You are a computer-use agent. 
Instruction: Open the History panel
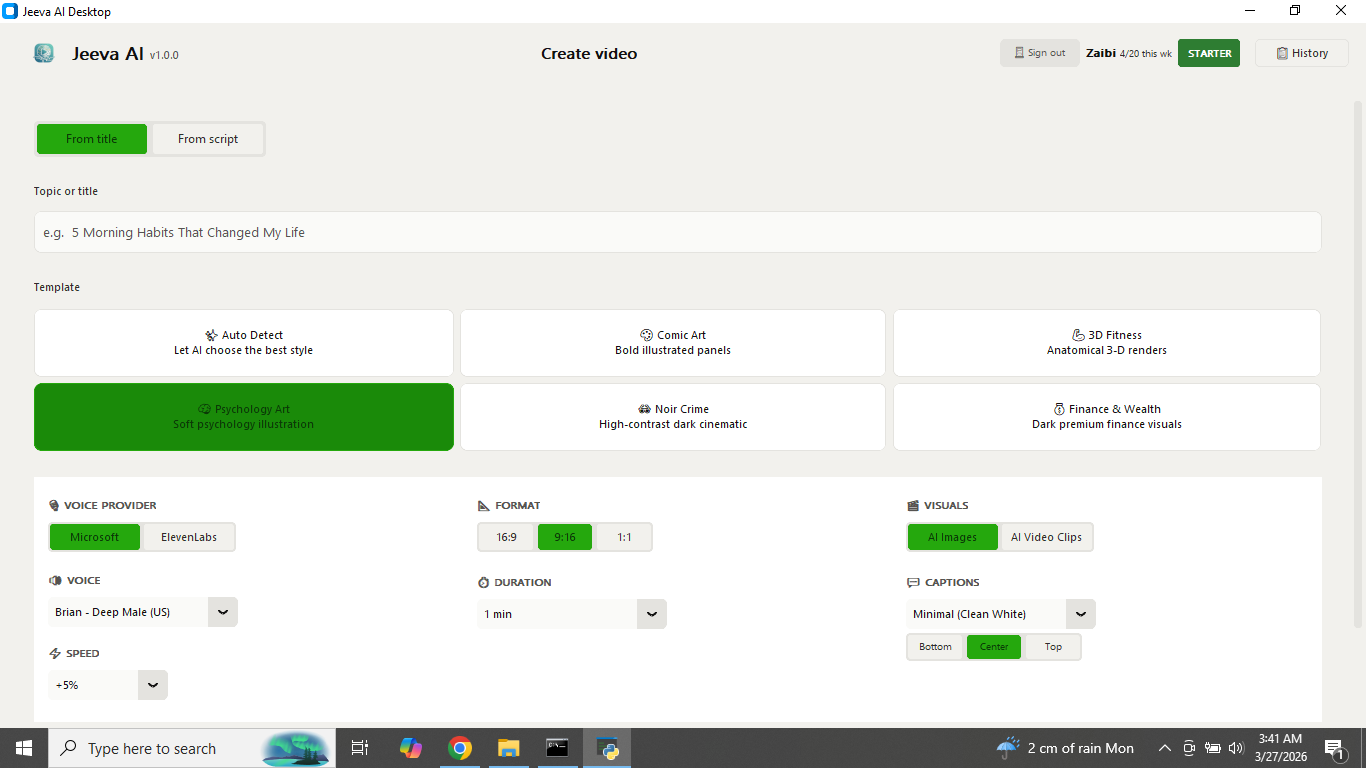tap(1301, 53)
